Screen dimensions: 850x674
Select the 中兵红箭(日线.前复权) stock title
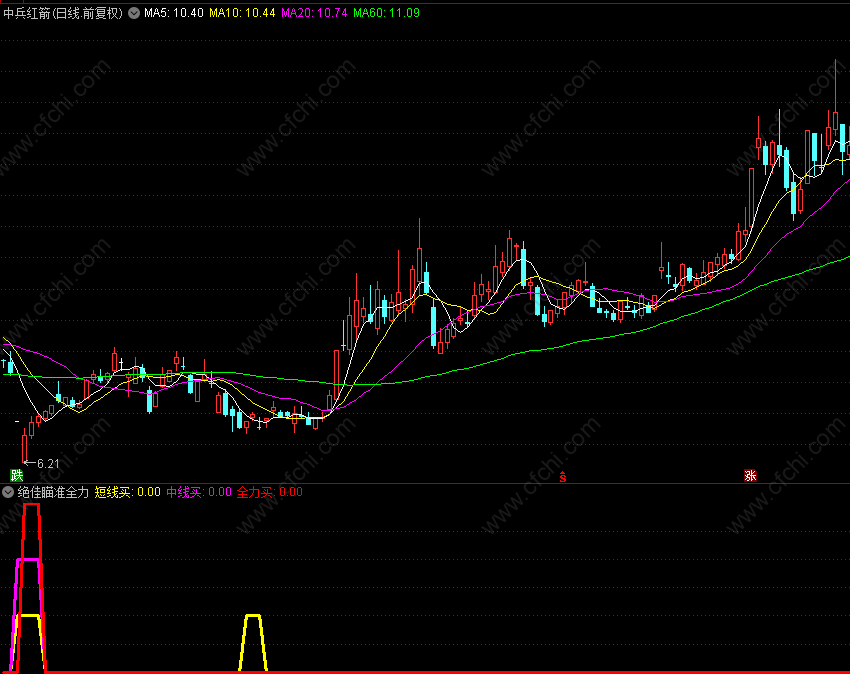(63, 13)
